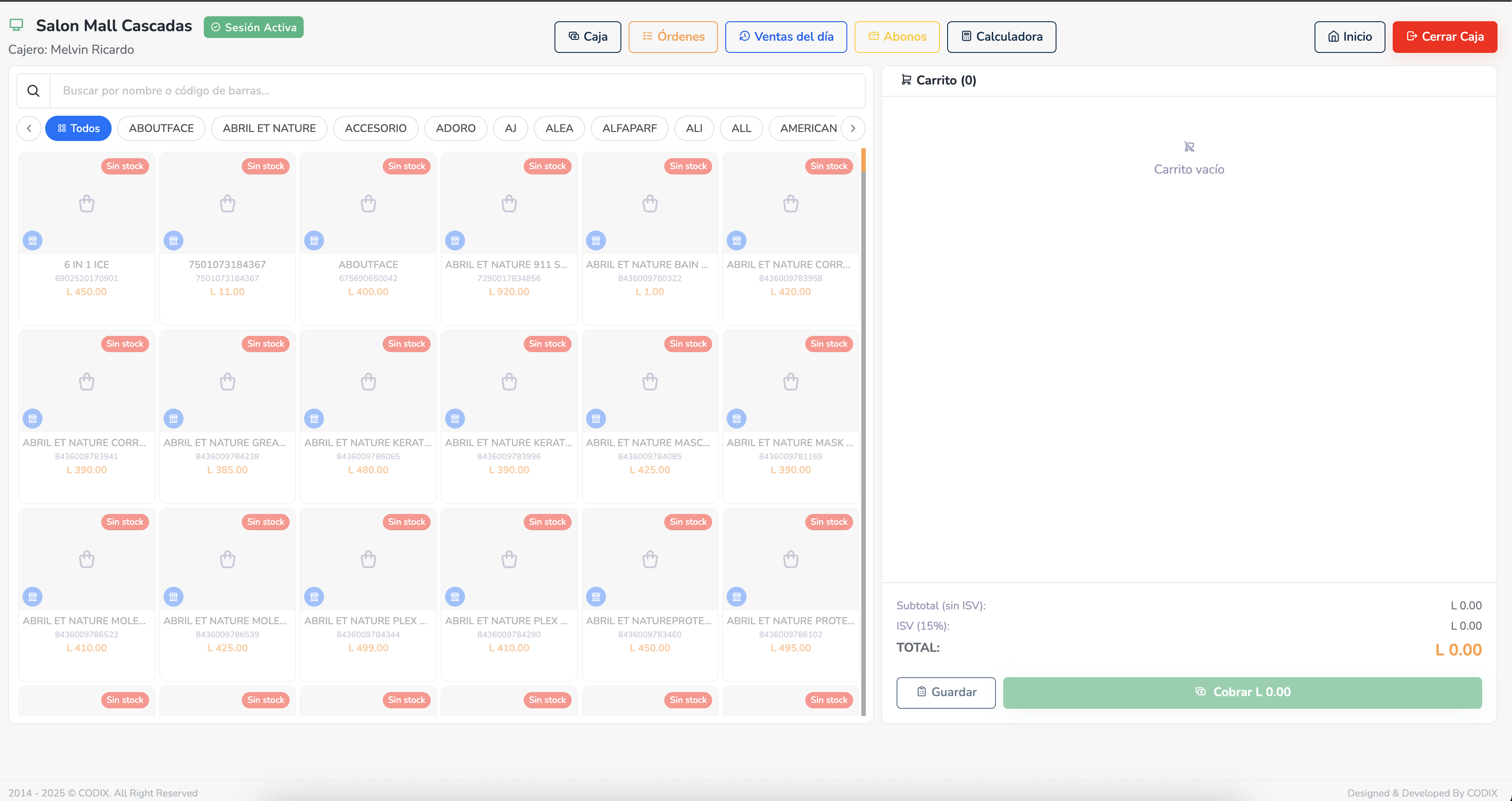Choose the ACCESORIO category chip
Screen dimensions: 1512x801
point(376,129)
